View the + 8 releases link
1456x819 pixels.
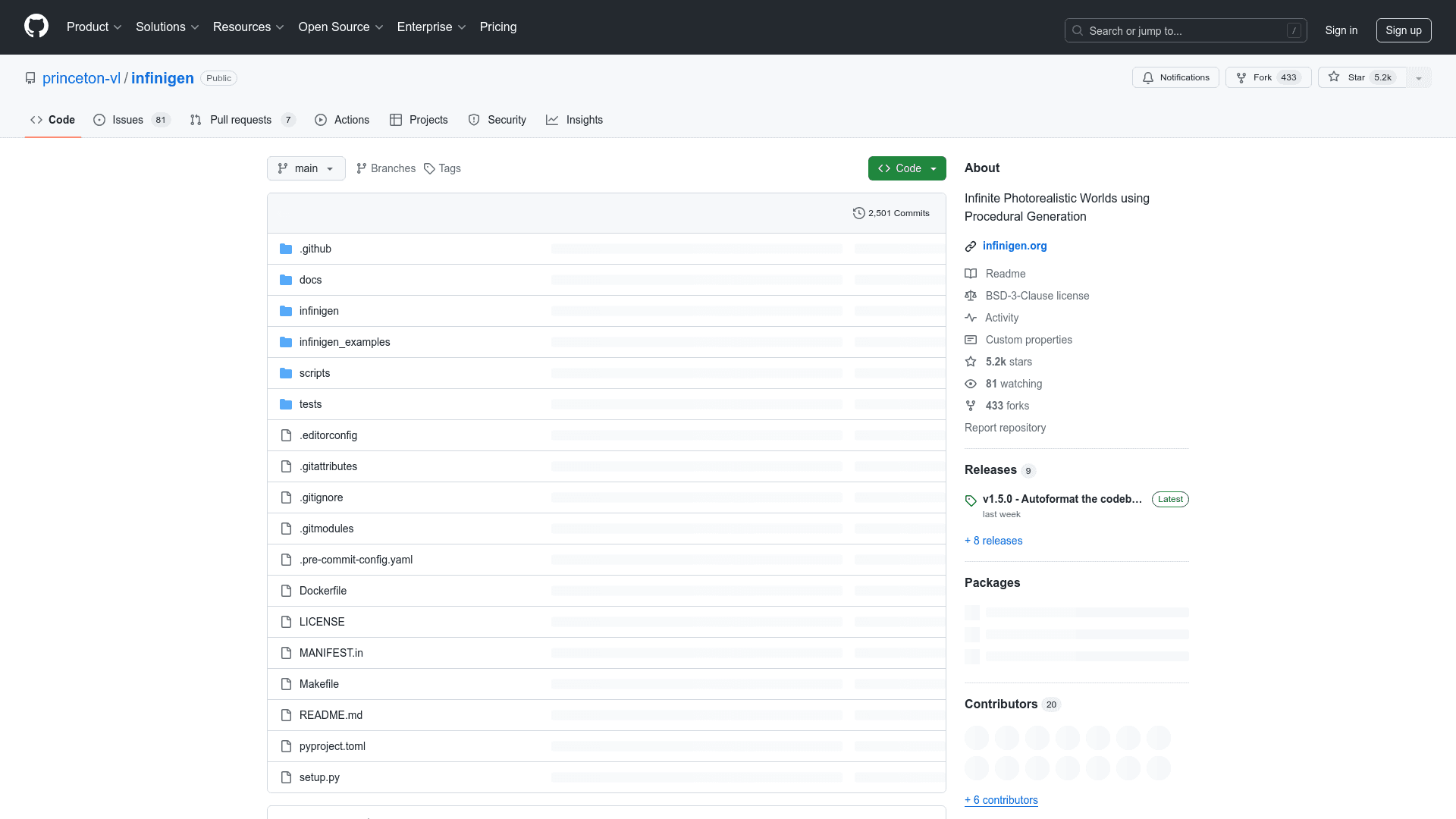click(x=993, y=541)
